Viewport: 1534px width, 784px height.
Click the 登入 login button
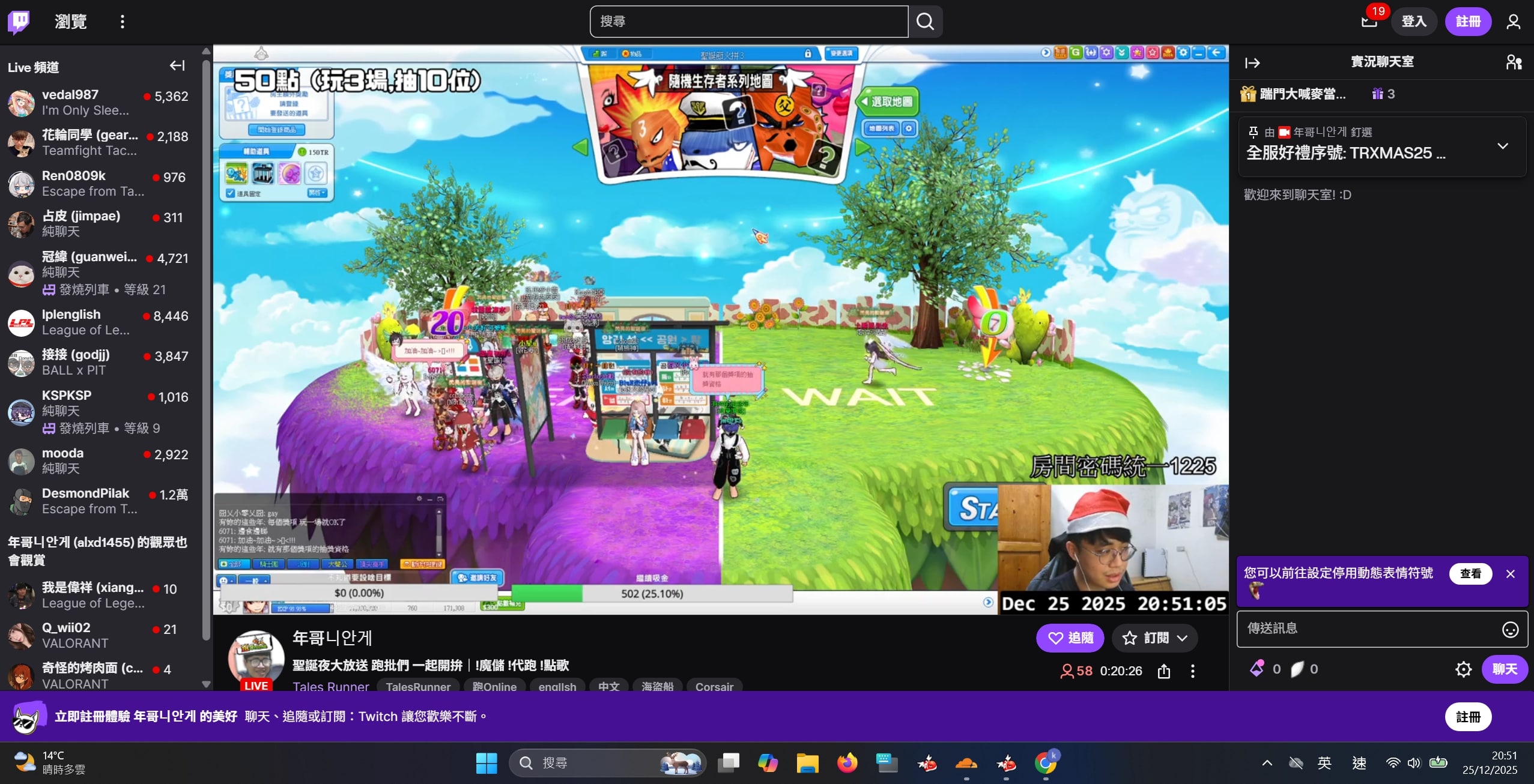(x=1414, y=22)
